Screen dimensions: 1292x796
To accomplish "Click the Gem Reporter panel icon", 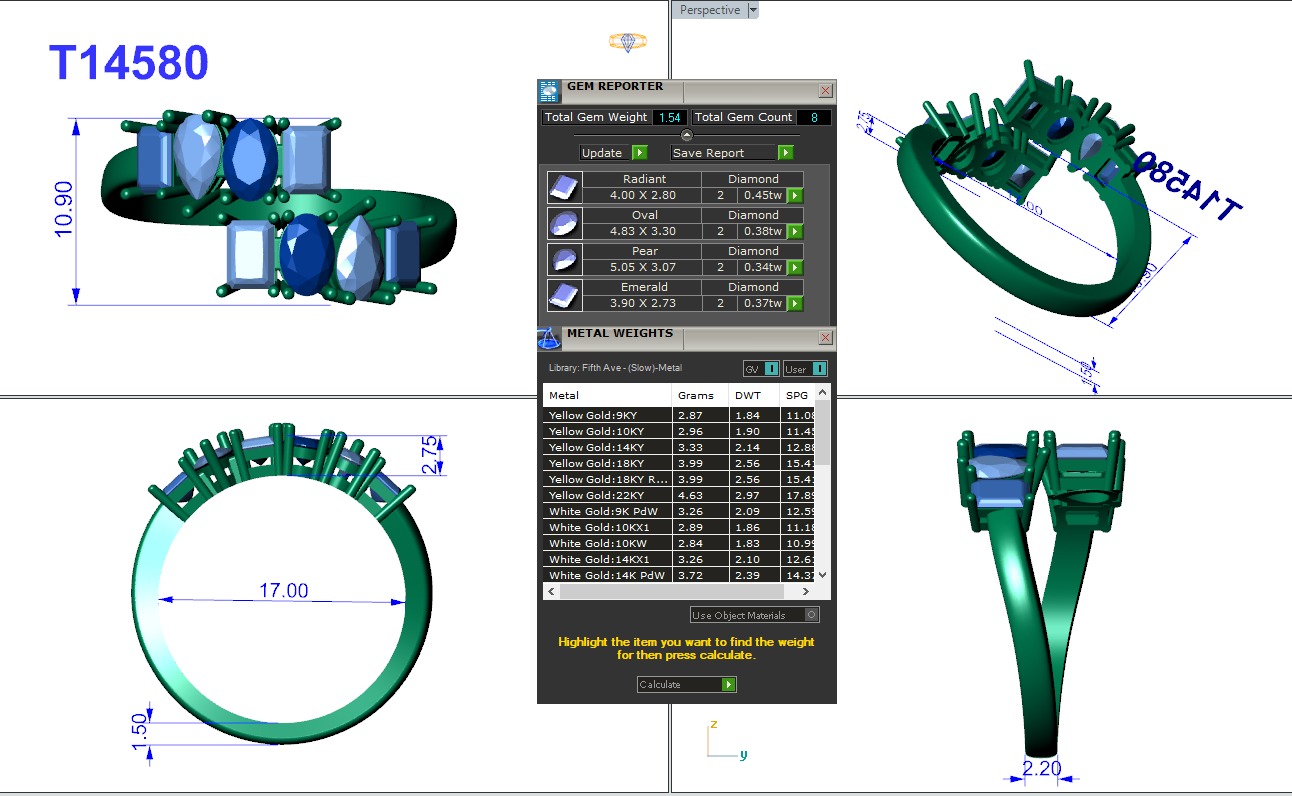I will tap(549, 91).
